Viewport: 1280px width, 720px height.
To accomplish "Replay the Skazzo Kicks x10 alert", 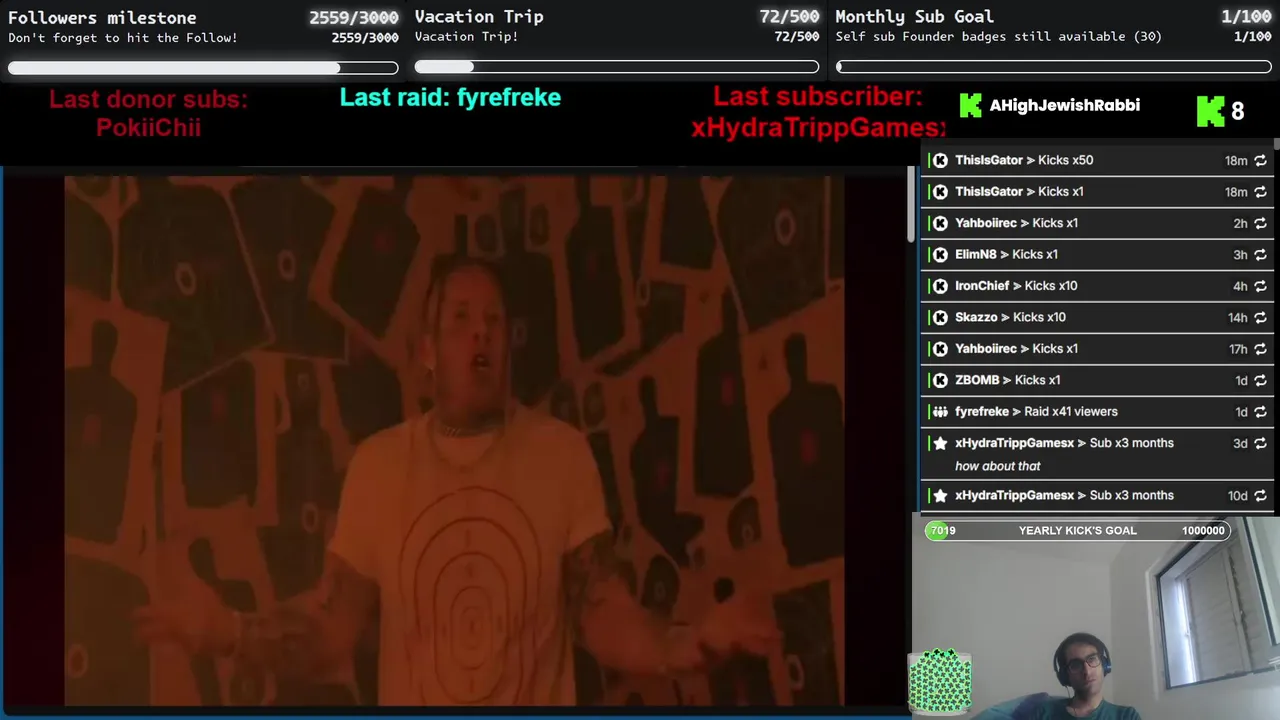I will [x=1260, y=318].
